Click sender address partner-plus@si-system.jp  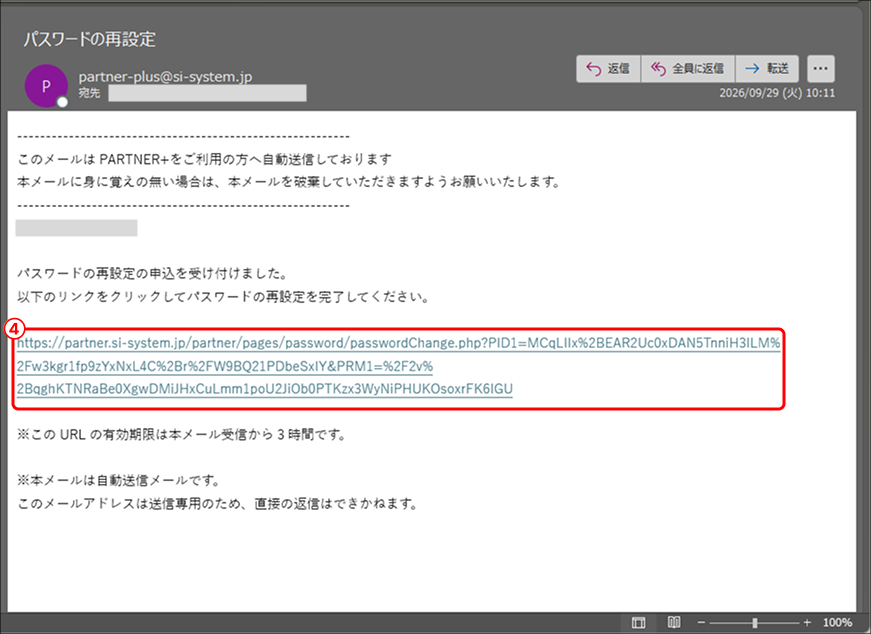[165, 77]
